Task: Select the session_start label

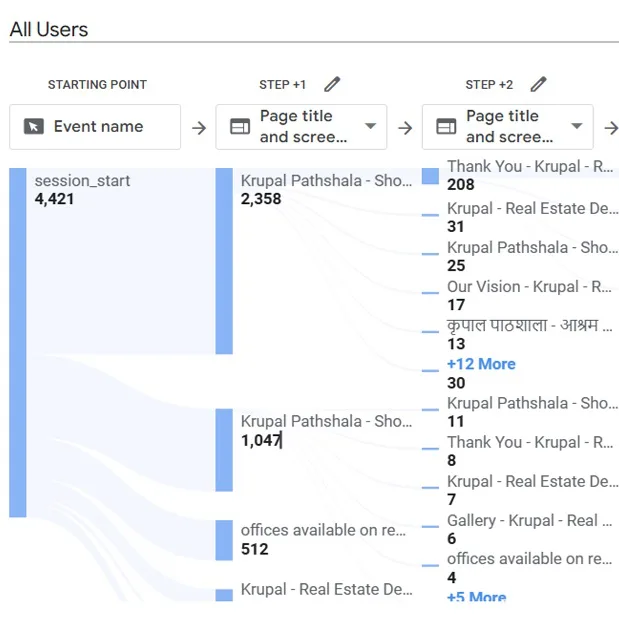Action: (x=82, y=181)
